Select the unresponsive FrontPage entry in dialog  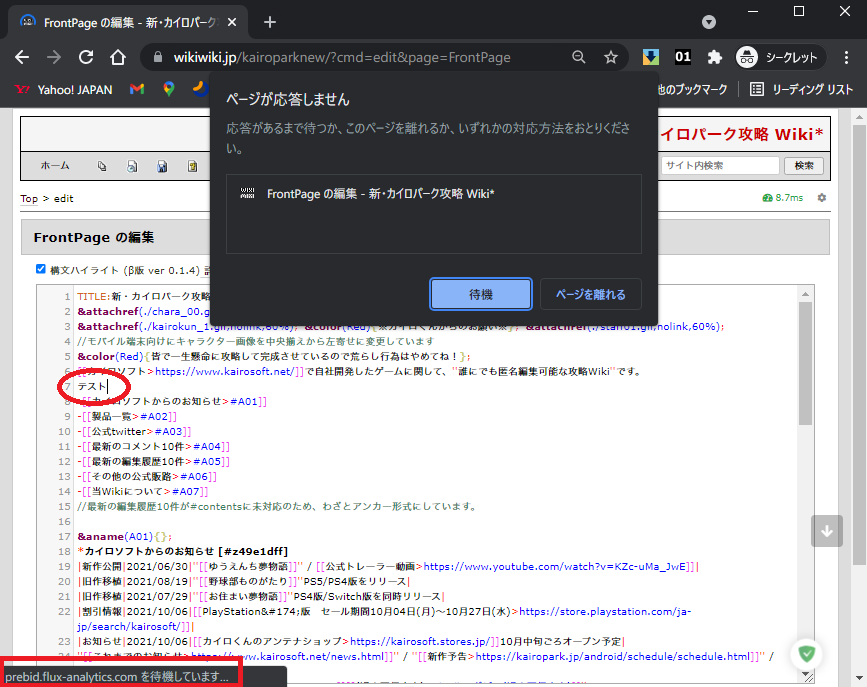434,194
